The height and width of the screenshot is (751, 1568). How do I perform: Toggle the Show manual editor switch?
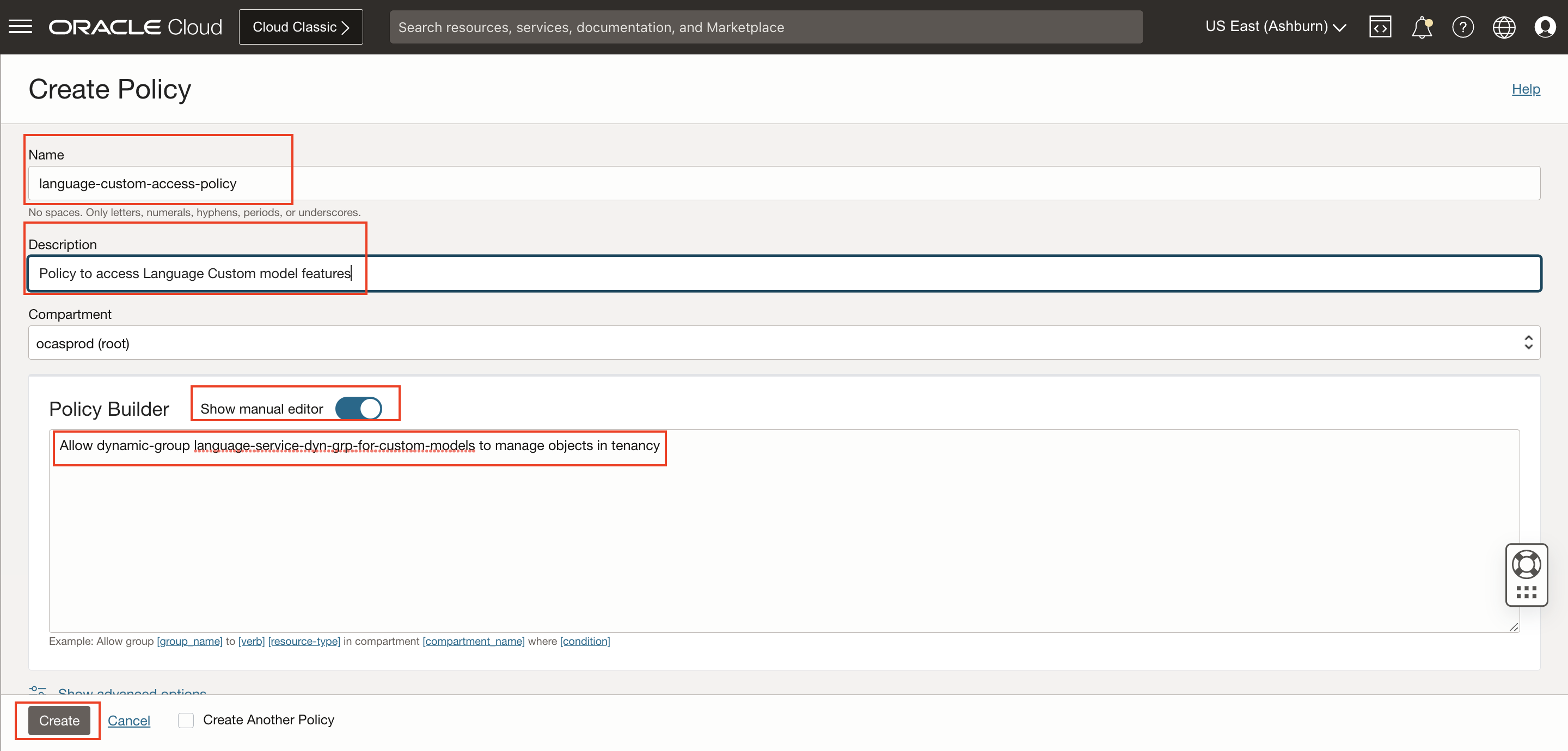359,408
